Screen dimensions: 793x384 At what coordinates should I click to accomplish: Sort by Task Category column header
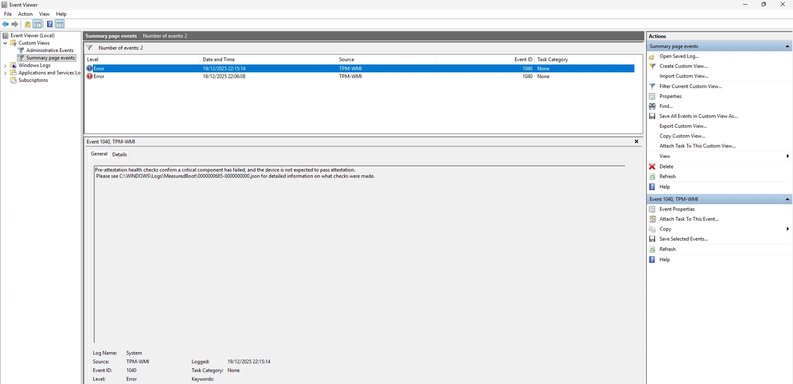coord(584,60)
